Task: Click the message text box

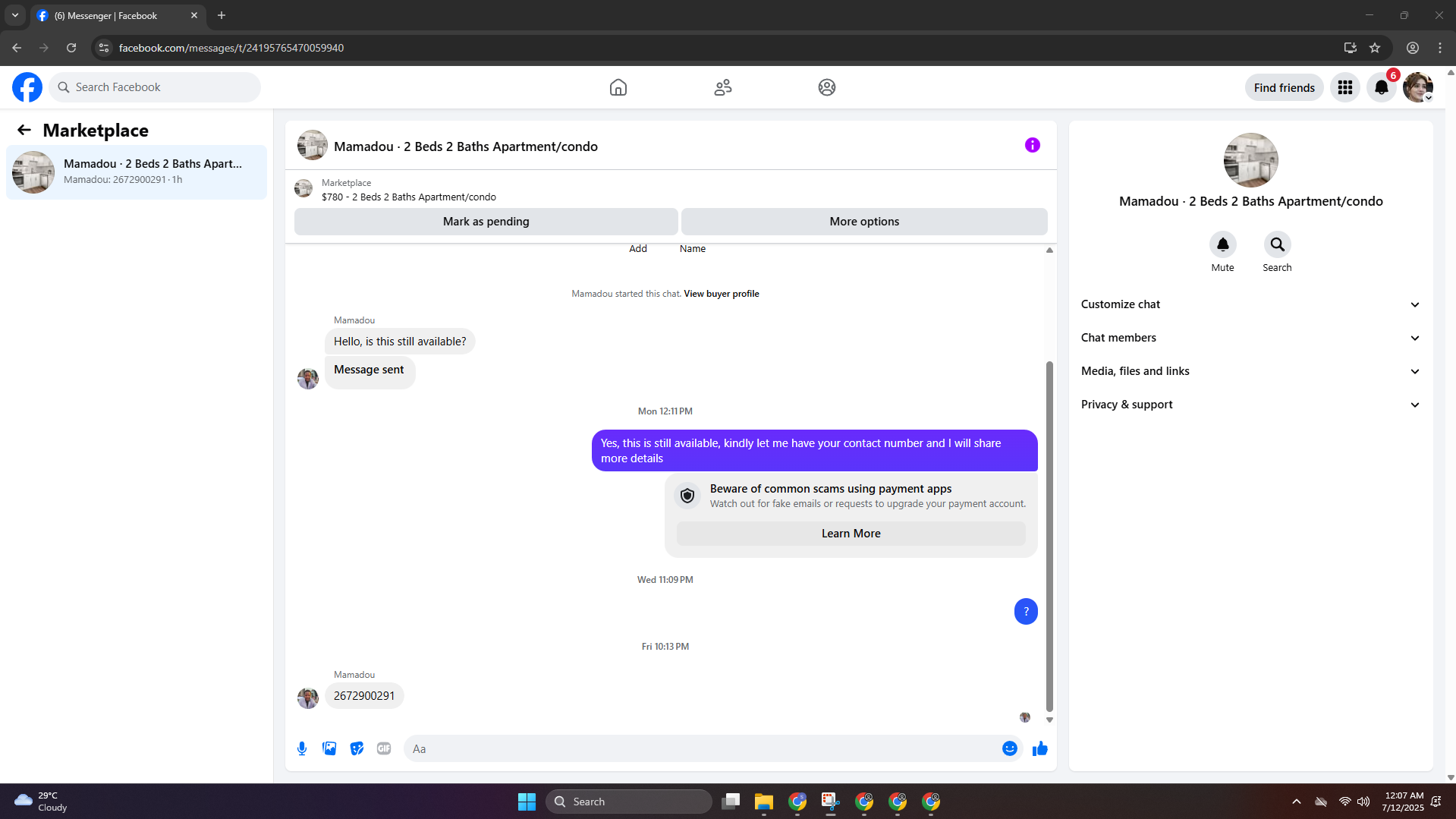Action: 702,748
